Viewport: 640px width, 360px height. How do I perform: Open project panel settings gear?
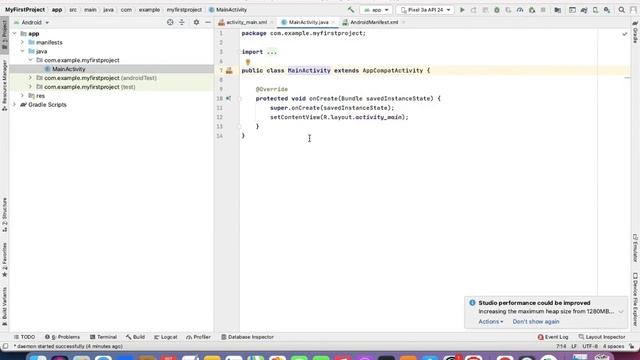[x=196, y=22]
